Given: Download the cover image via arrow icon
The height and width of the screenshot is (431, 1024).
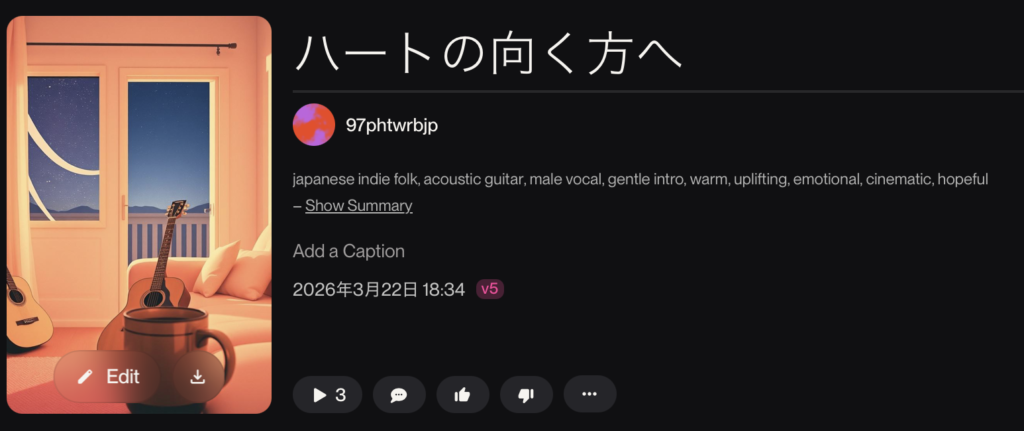Looking at the screenshot, I should 198,377.
